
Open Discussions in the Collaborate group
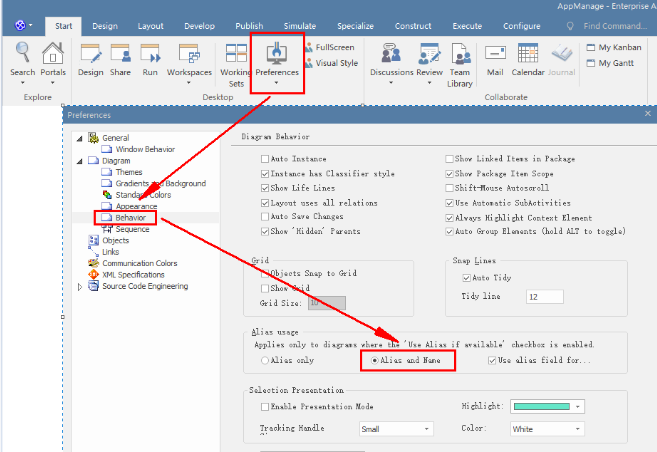(x=391, y=58)
